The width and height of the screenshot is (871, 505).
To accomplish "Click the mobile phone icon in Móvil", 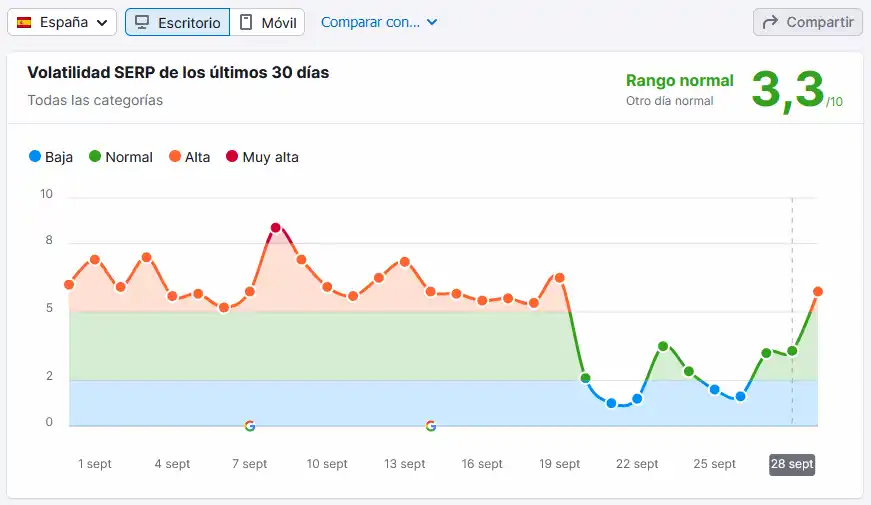I will pos(246,22).
